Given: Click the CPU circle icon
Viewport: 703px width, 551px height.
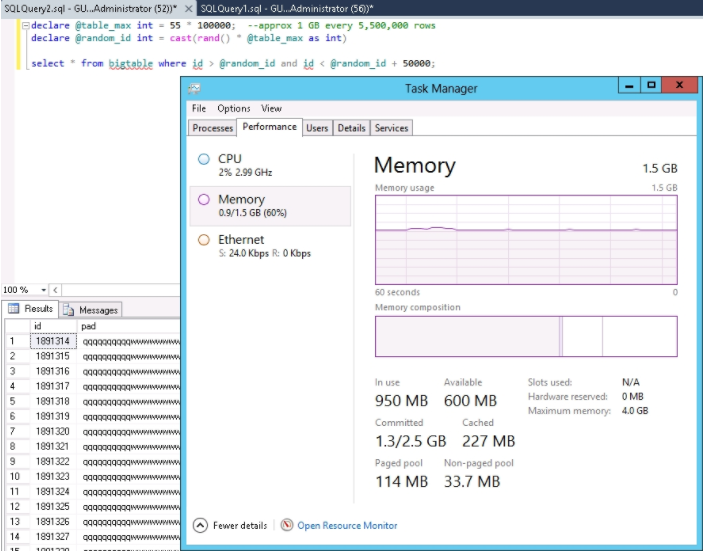Looking at the screenshot, I should tap(204, 159).
